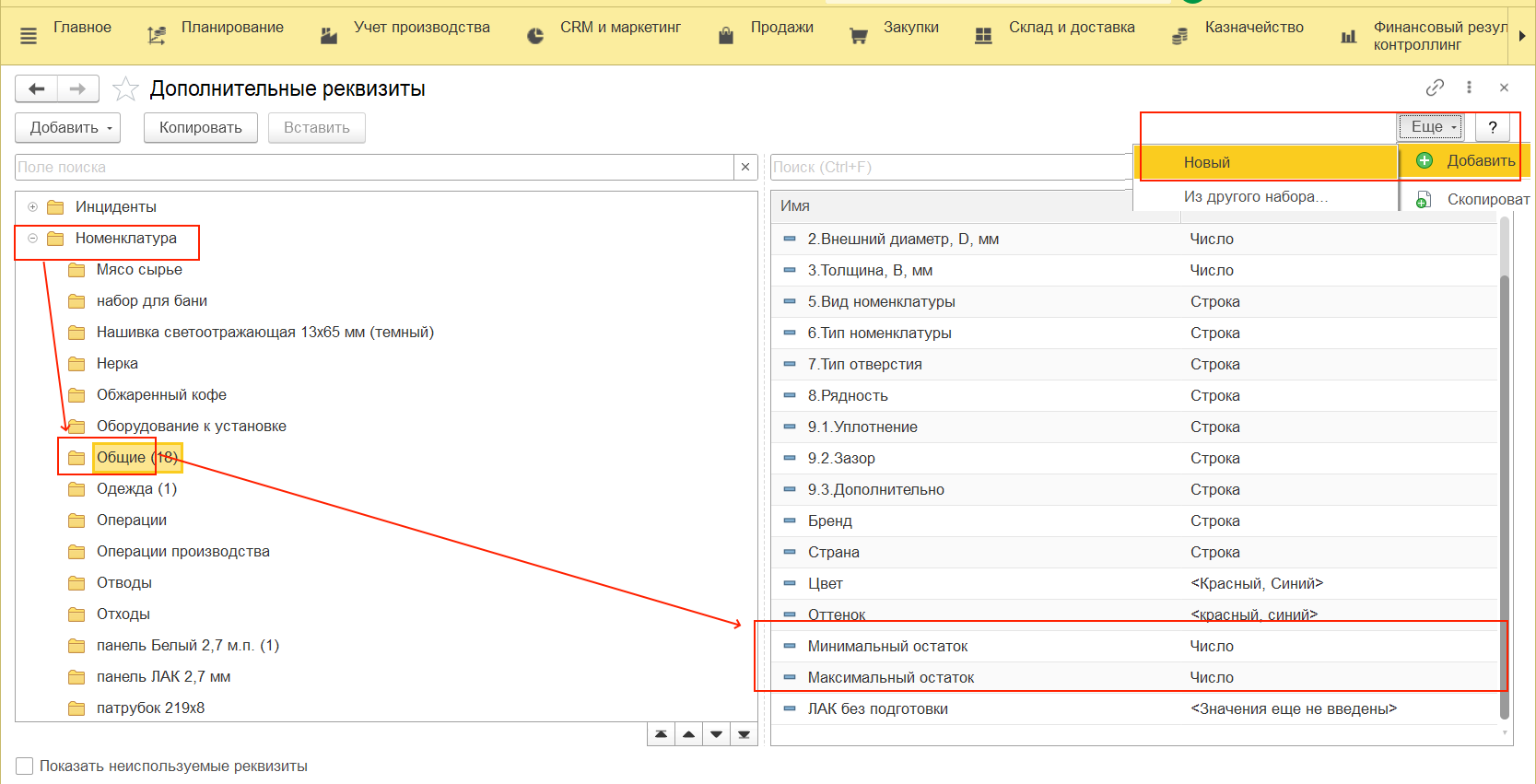Move selected set up one position
Viewport: 1536px width, 784px height.
click(x=688, y=734)
